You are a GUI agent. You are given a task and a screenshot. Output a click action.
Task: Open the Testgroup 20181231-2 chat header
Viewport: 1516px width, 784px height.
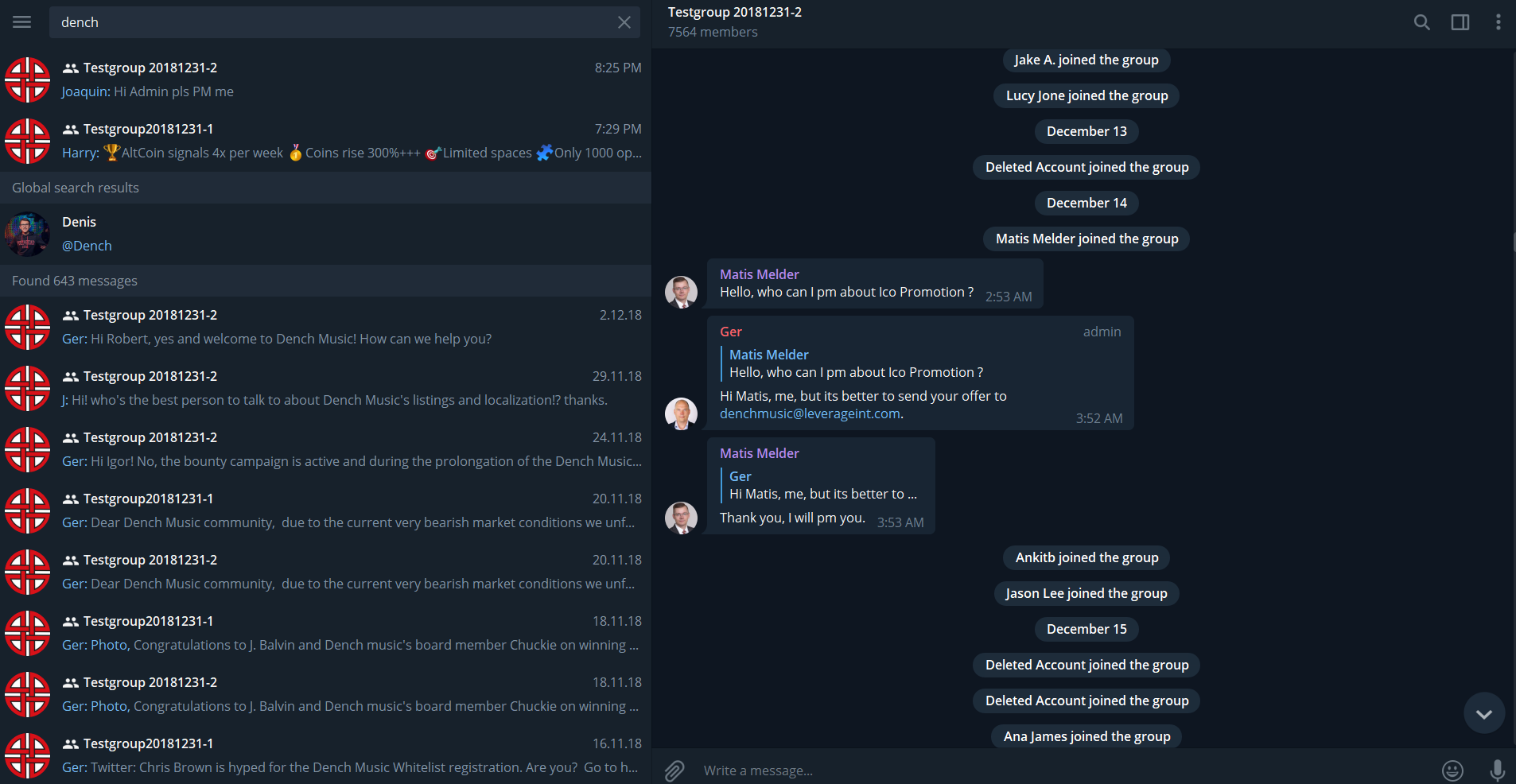[735, 22]
